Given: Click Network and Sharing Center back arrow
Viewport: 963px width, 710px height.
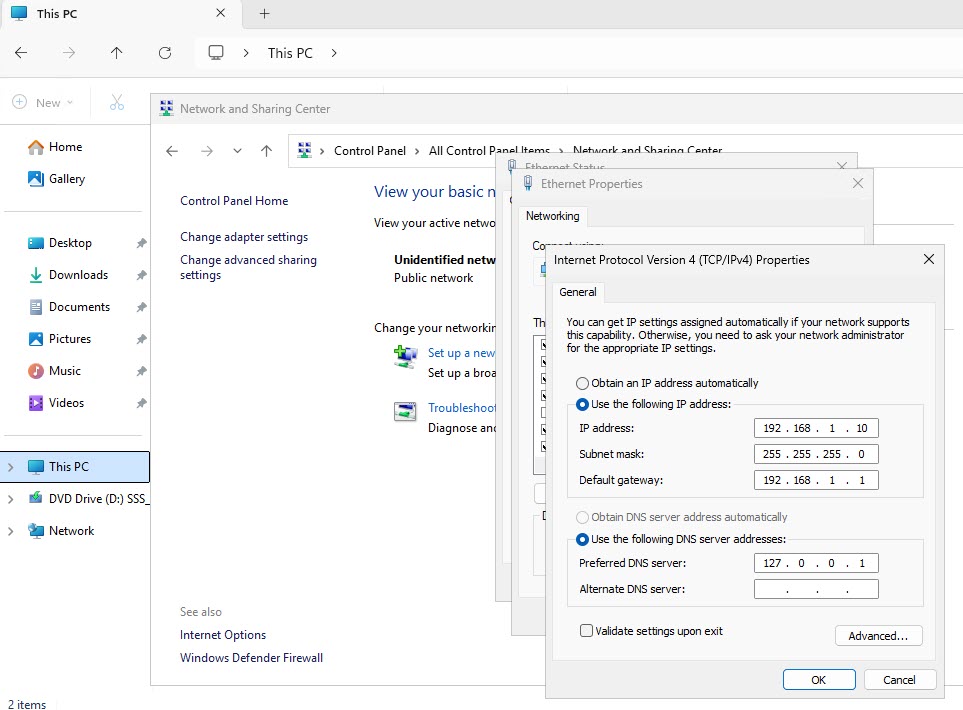Looking at the screenshot, I should pos(172,151).
